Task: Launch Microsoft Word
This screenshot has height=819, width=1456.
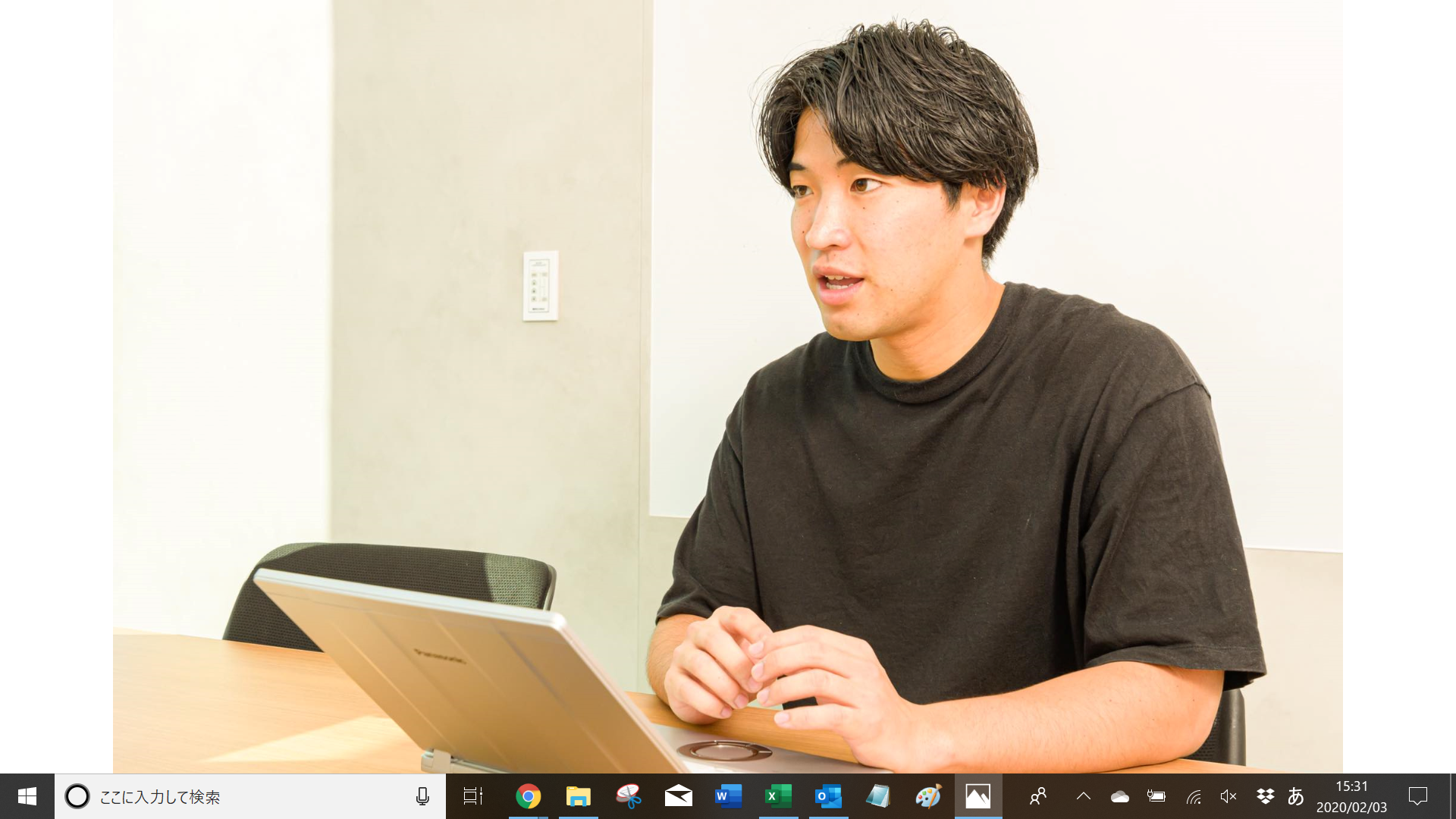Action: 727,796
